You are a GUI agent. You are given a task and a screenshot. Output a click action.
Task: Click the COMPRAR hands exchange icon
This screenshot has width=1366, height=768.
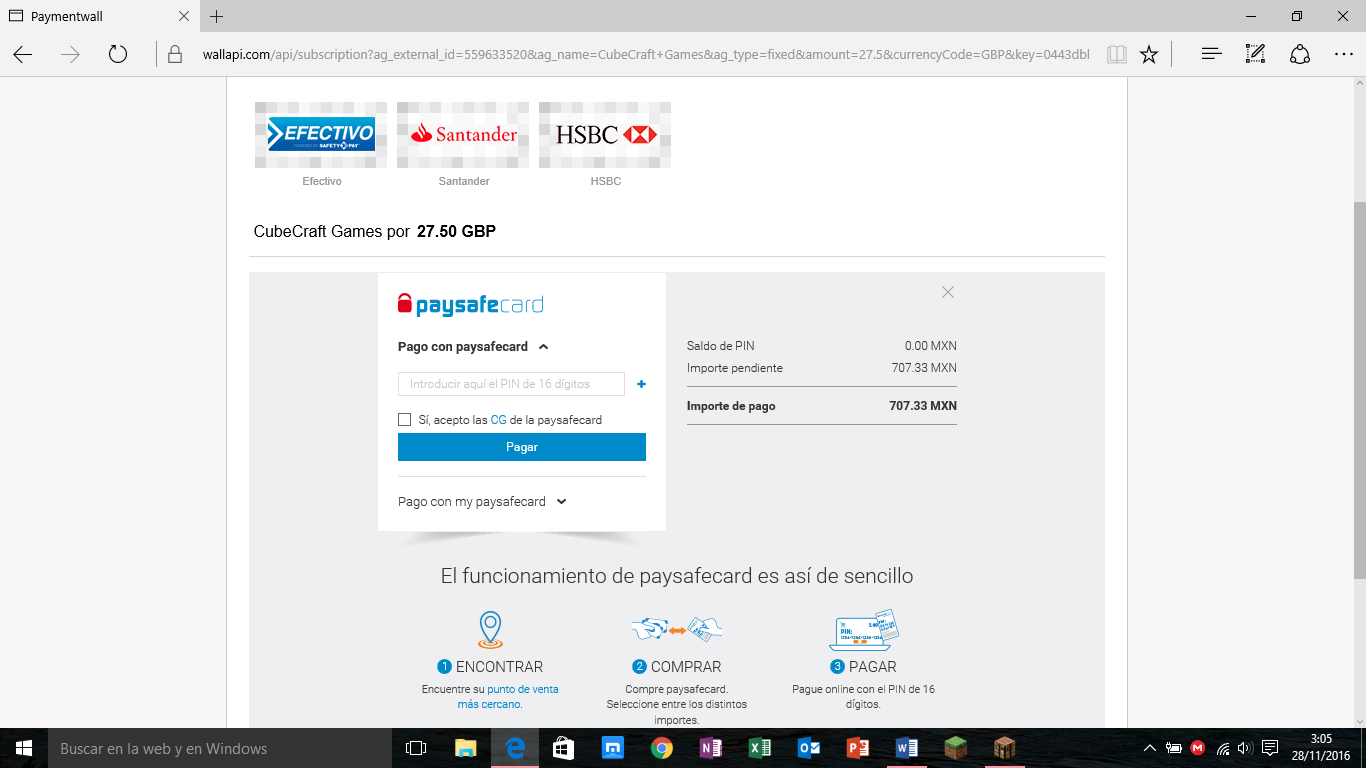(x=676, y=630)
